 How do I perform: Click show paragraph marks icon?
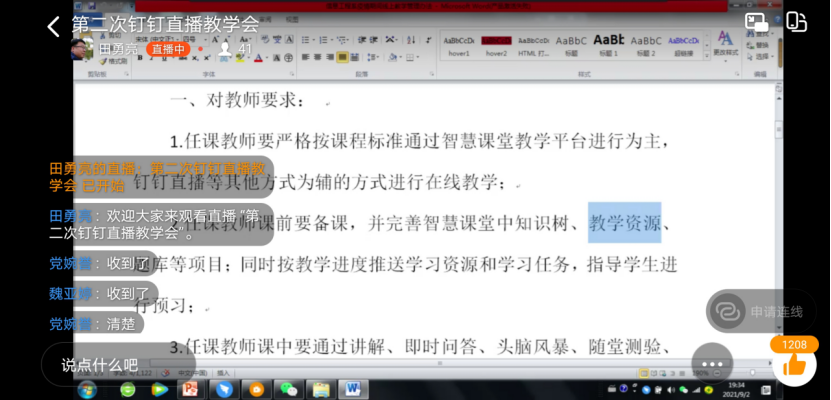point(429,40)
